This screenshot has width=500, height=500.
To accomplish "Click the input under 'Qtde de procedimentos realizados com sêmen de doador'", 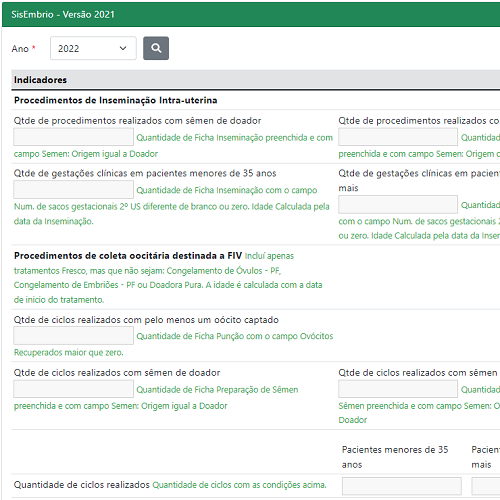I will coord(74,137).
